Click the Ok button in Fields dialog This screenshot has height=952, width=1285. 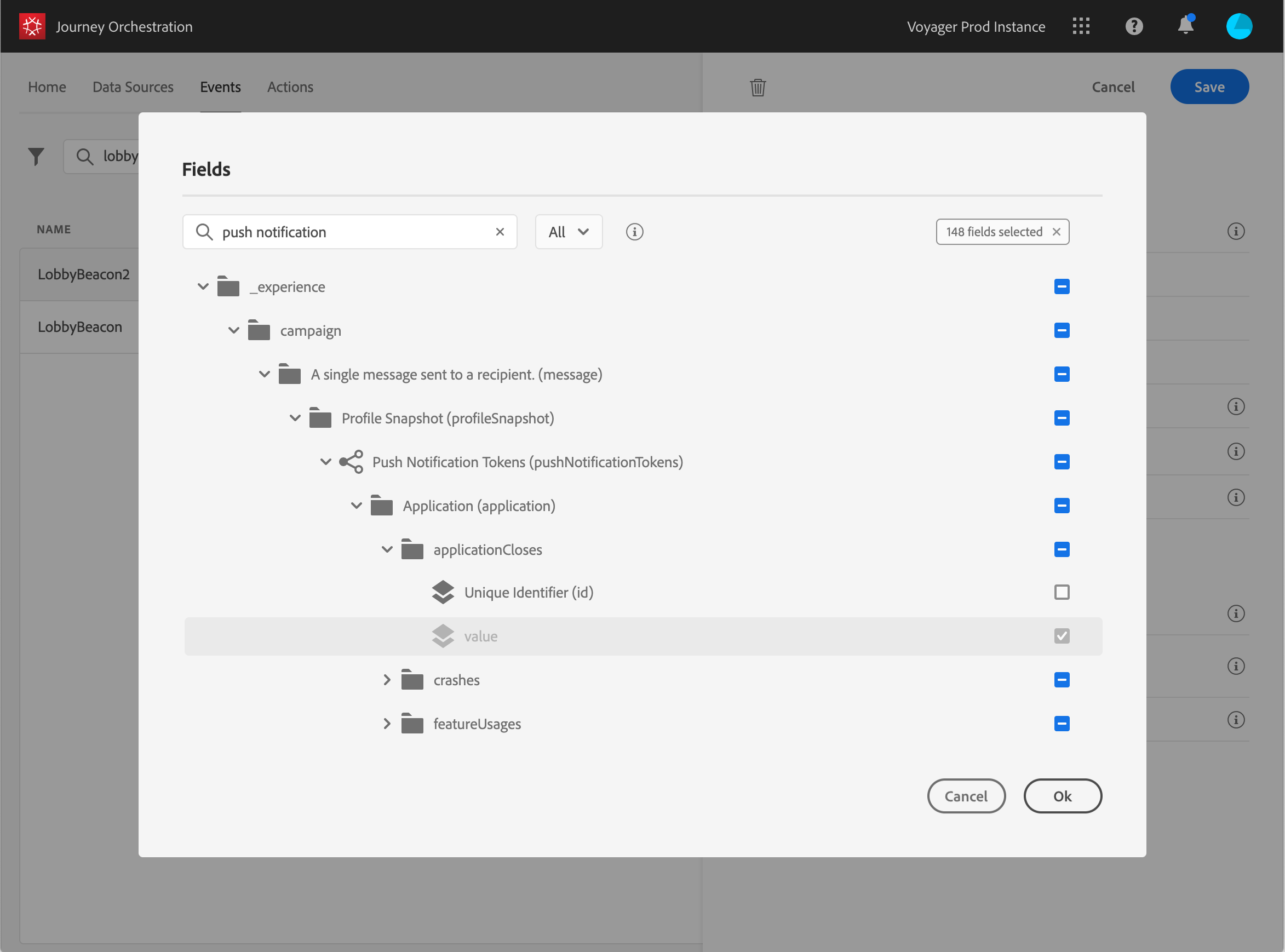pos(1062,796)
